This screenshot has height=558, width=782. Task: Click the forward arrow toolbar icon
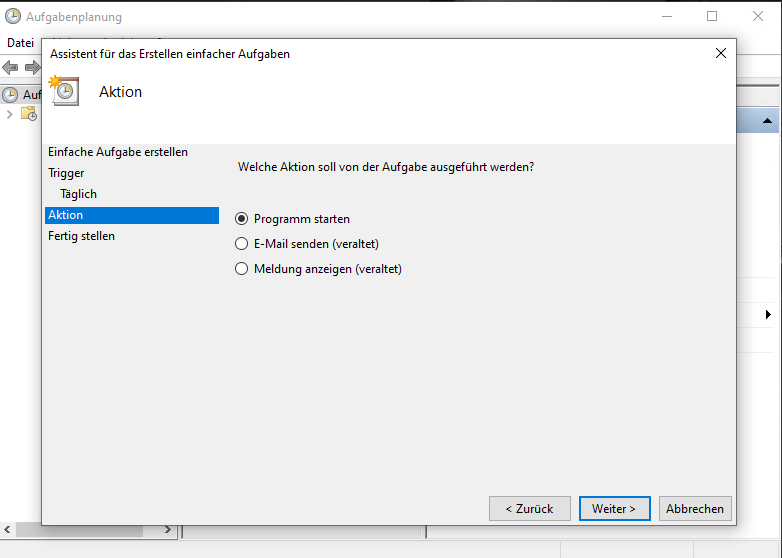click(32, 67)
